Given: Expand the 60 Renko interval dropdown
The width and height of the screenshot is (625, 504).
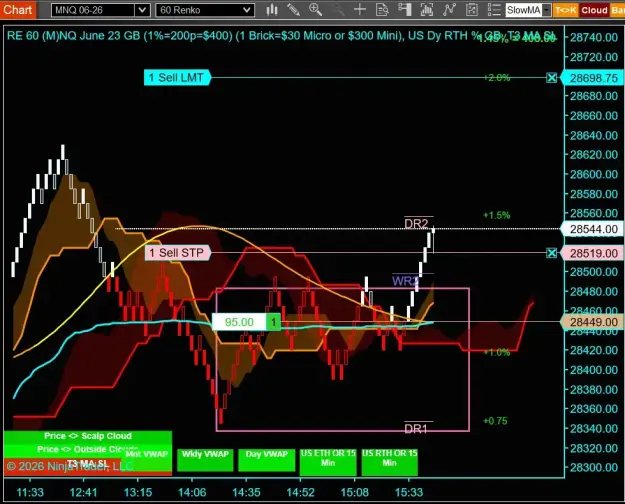Looking at the screenshot, I should point(248,10).
